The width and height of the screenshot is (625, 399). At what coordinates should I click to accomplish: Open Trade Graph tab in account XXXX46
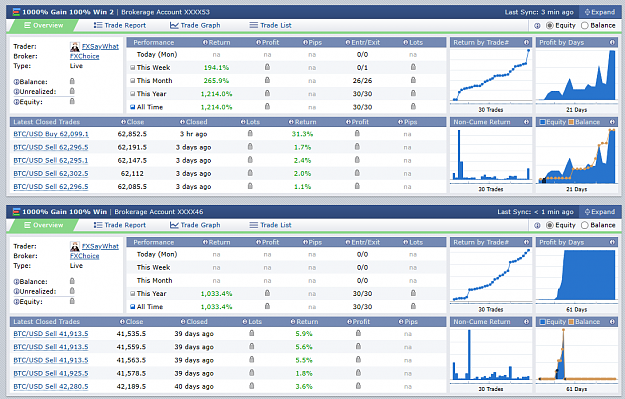(195, 225)
